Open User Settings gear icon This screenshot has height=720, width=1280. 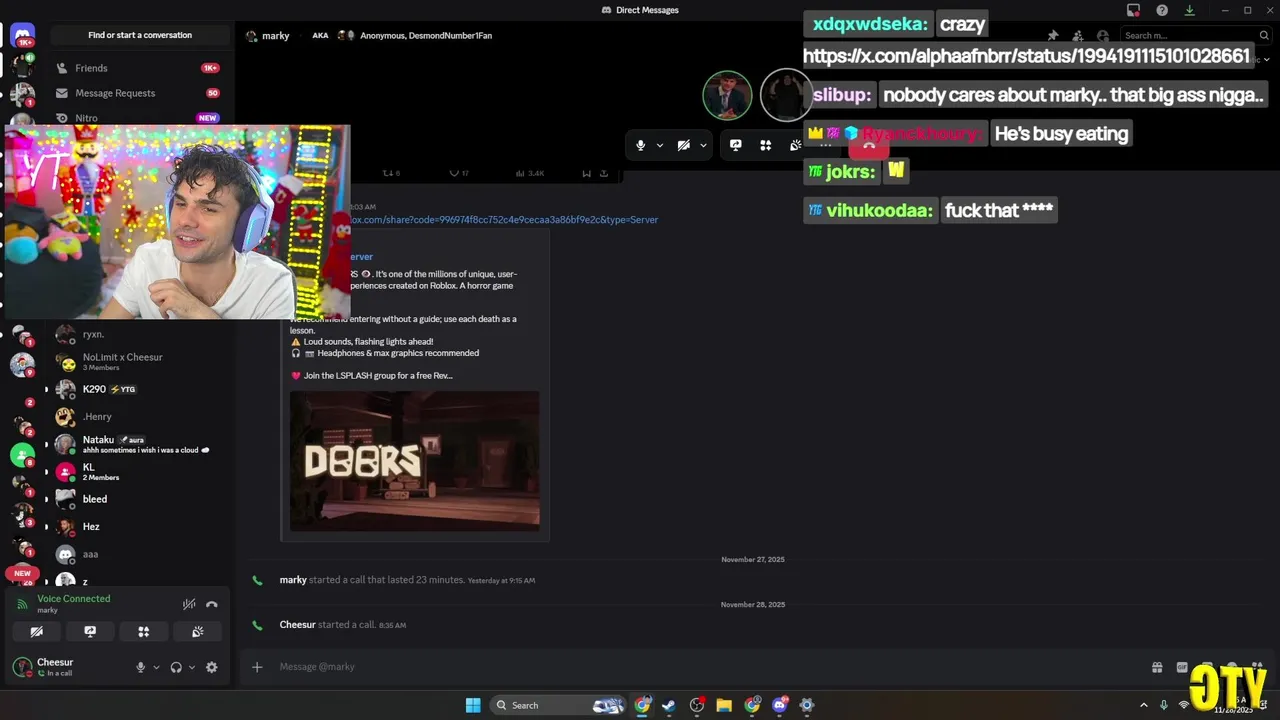(x=212, y=667)
